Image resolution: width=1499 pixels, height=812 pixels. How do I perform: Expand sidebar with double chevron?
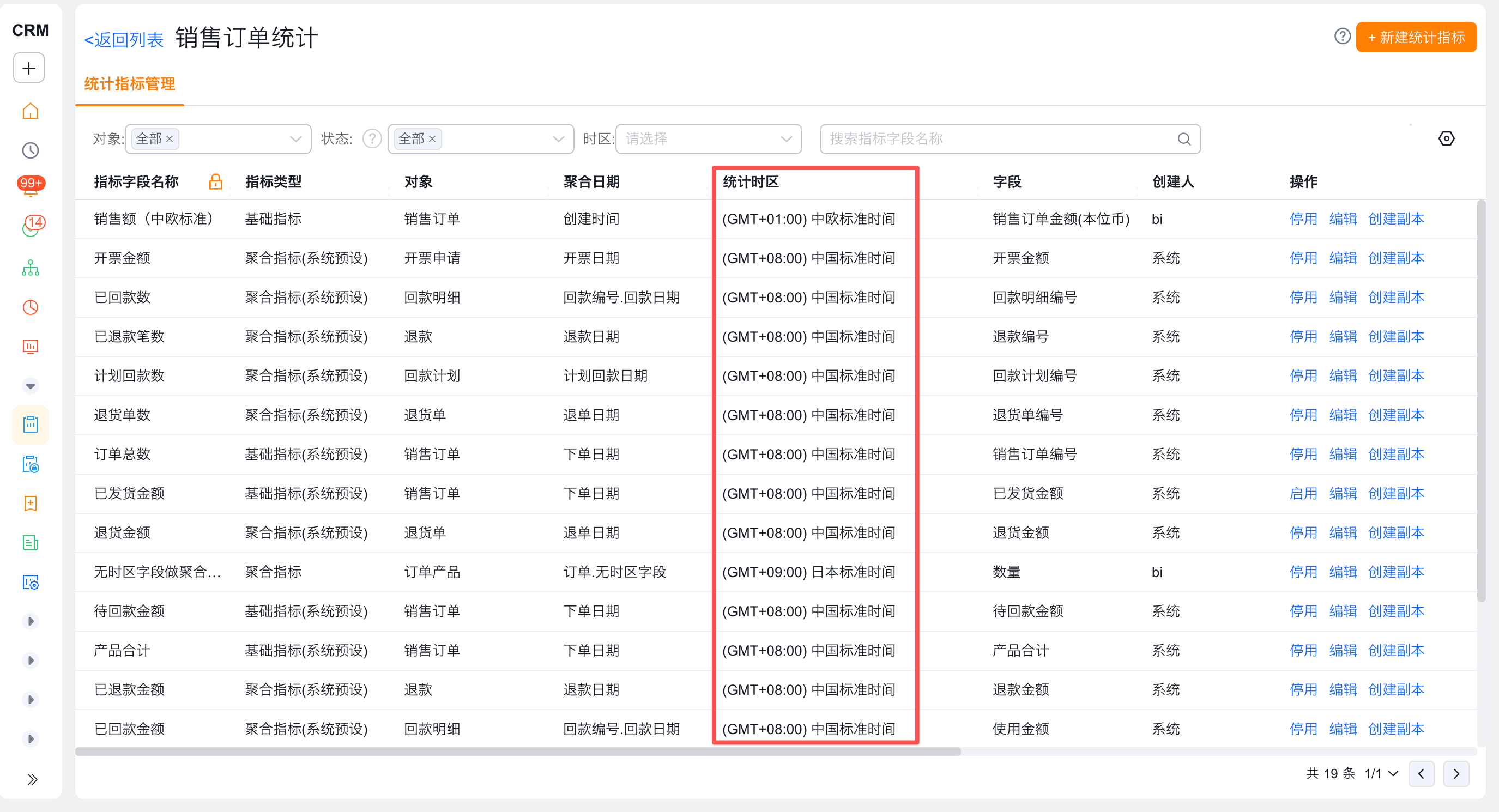(x=32, y=779)
